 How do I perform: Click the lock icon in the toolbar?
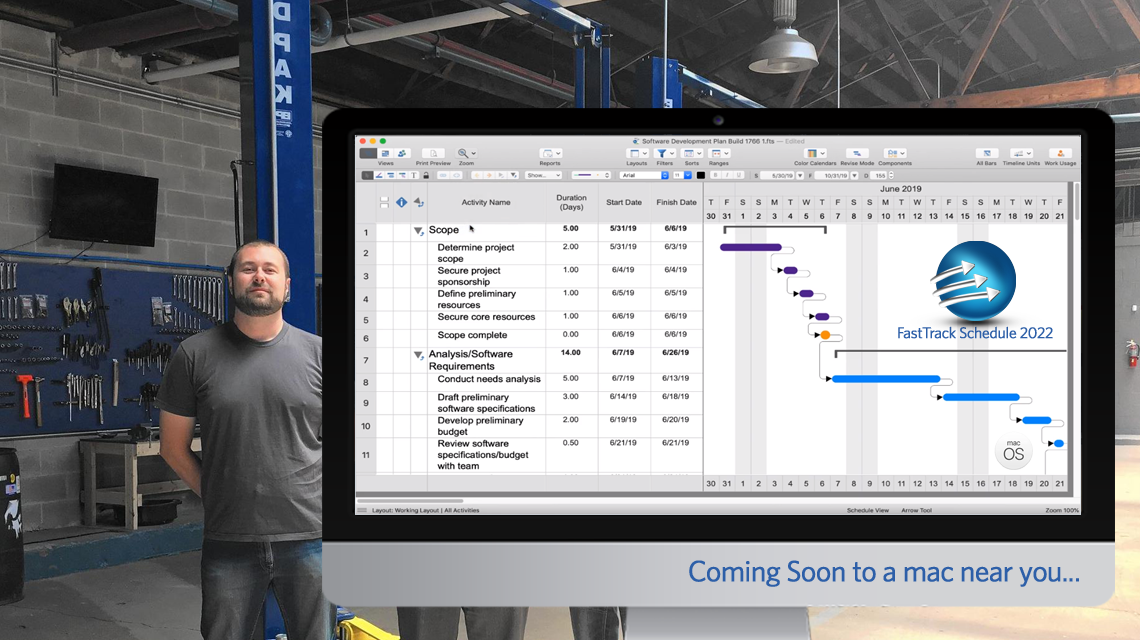tap(426, 175)
